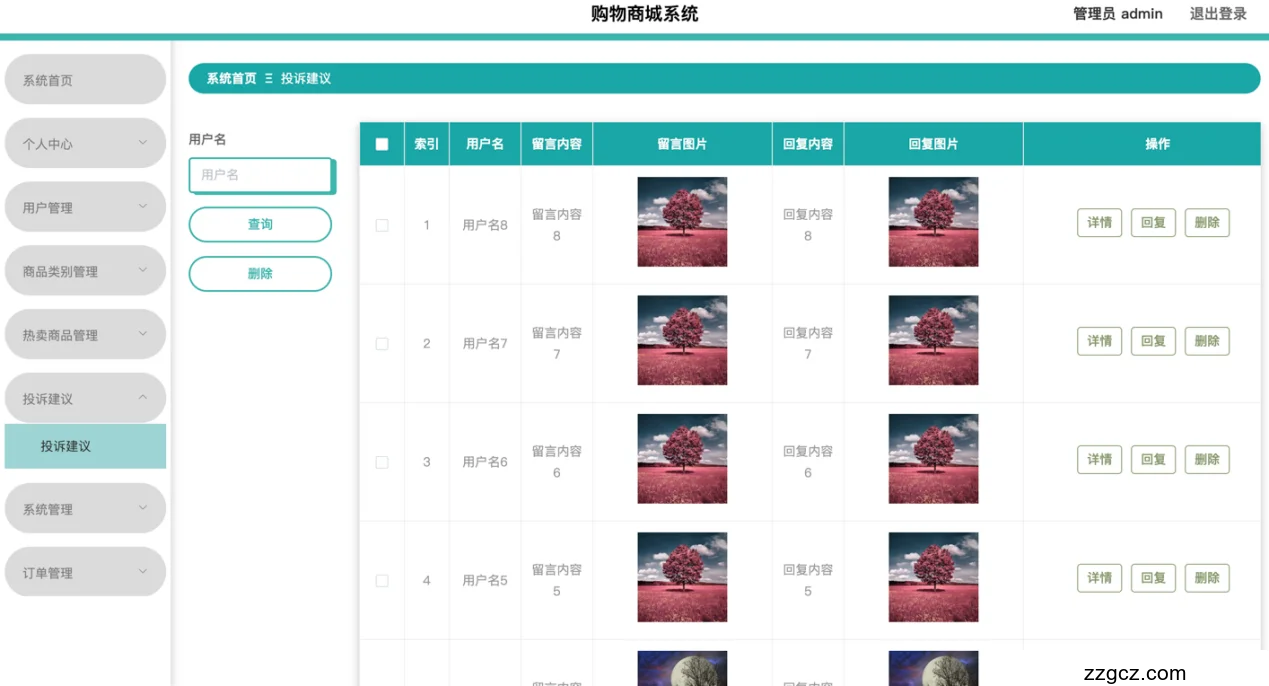Check the checkbox for 用户名8 row
Image resolution: width=1269 pixels, height=686 pixels.
(x=382, y=225)
